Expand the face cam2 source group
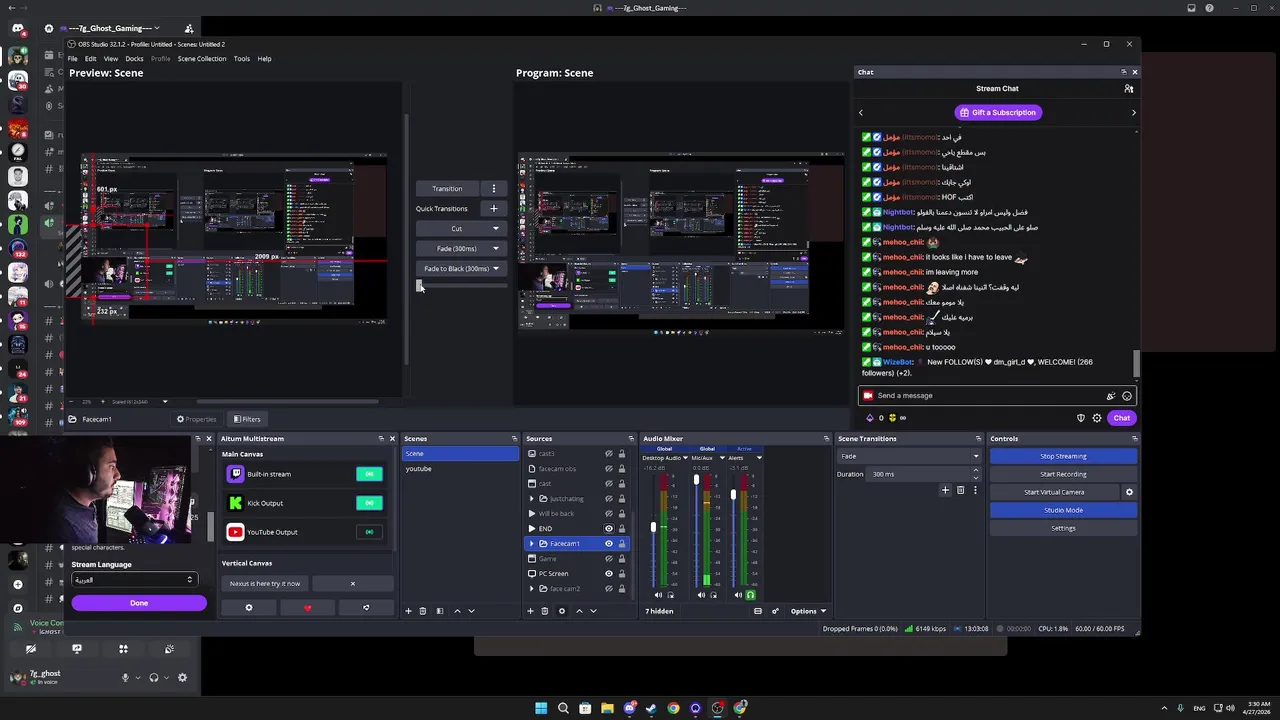 click(531, 589)
